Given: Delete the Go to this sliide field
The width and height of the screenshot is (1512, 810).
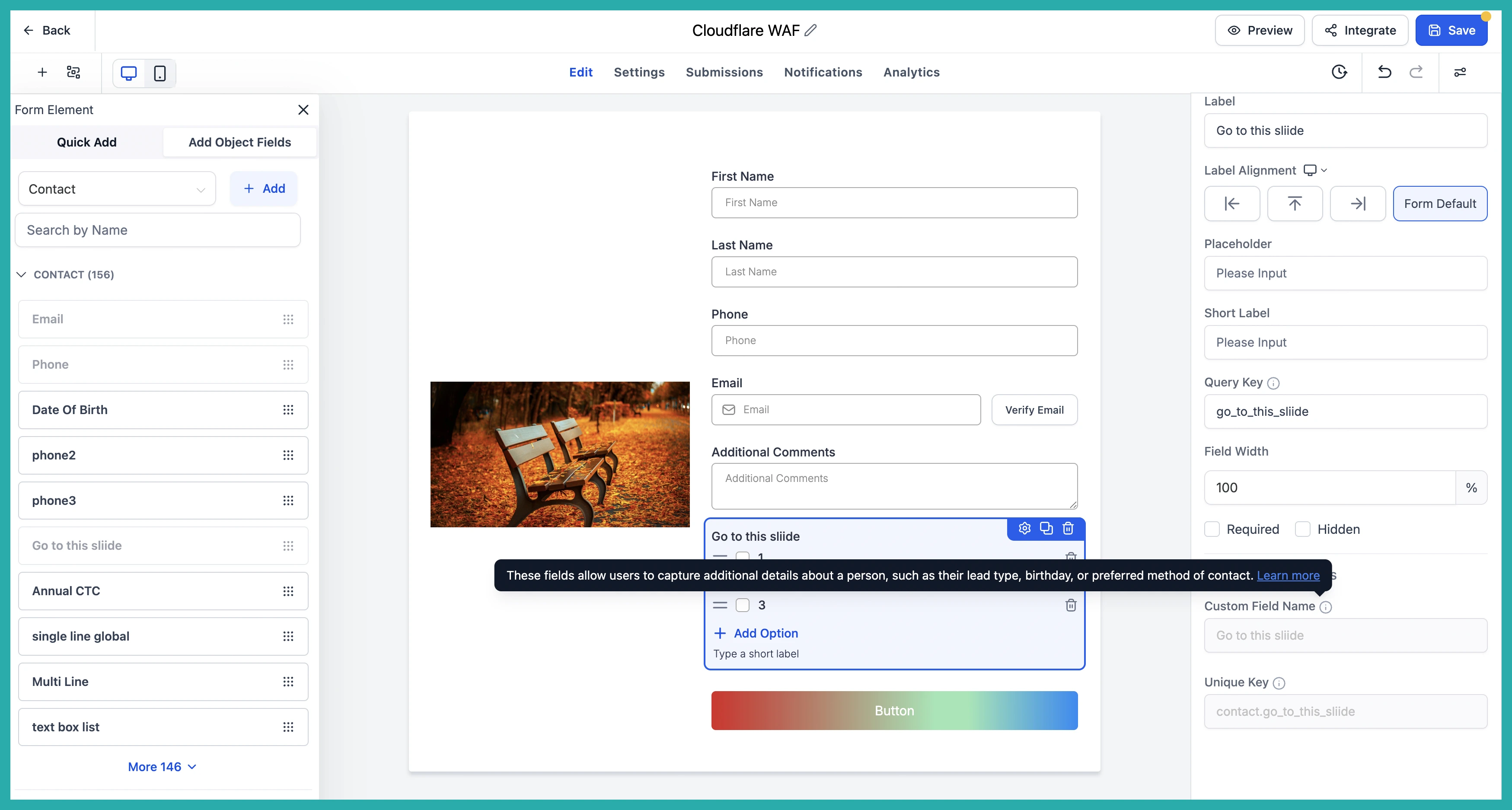Looking at the screenshot, I should point(1068,528).
